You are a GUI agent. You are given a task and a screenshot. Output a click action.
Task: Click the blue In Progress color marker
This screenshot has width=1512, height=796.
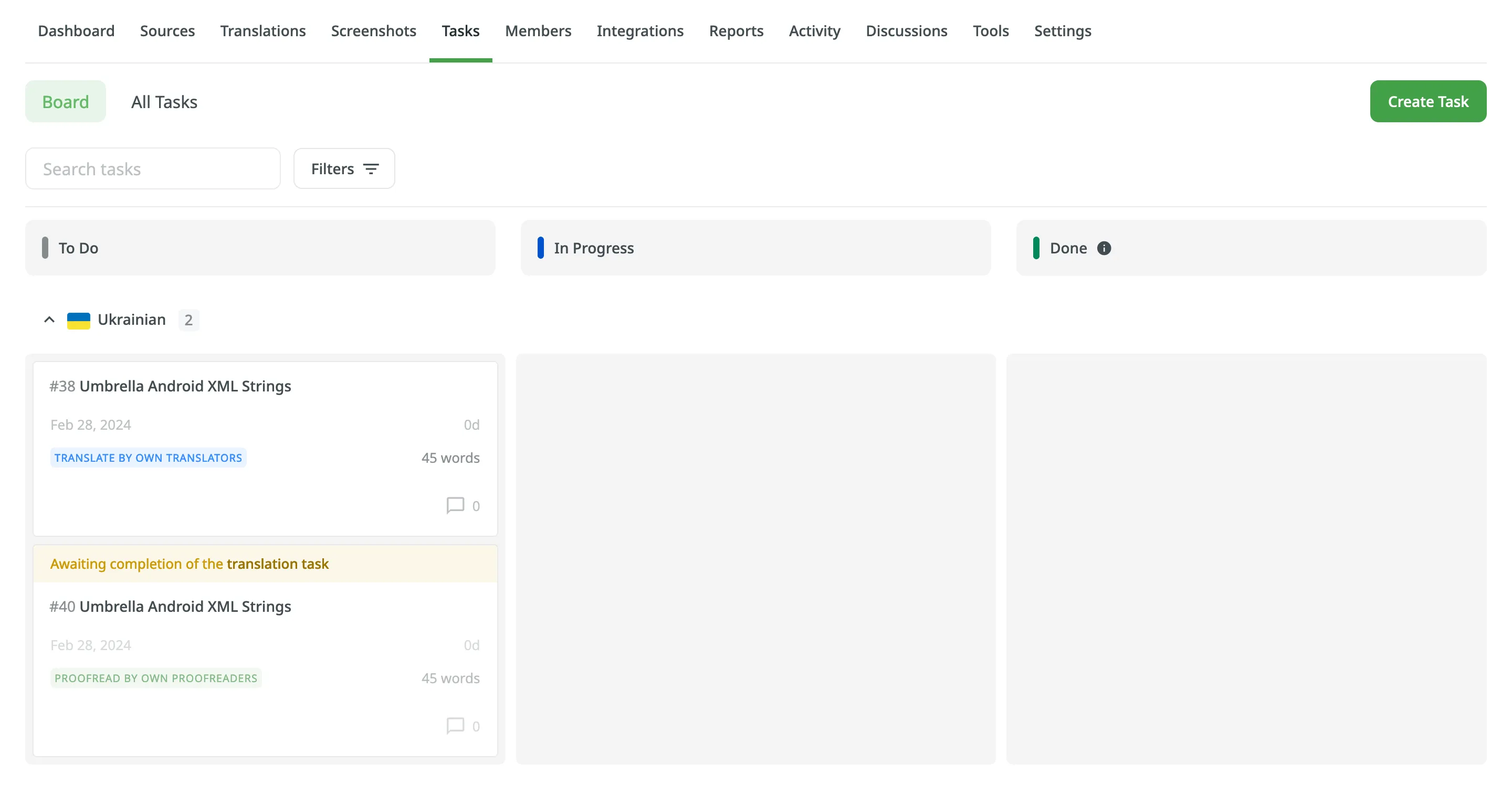(x=540, y=248)
